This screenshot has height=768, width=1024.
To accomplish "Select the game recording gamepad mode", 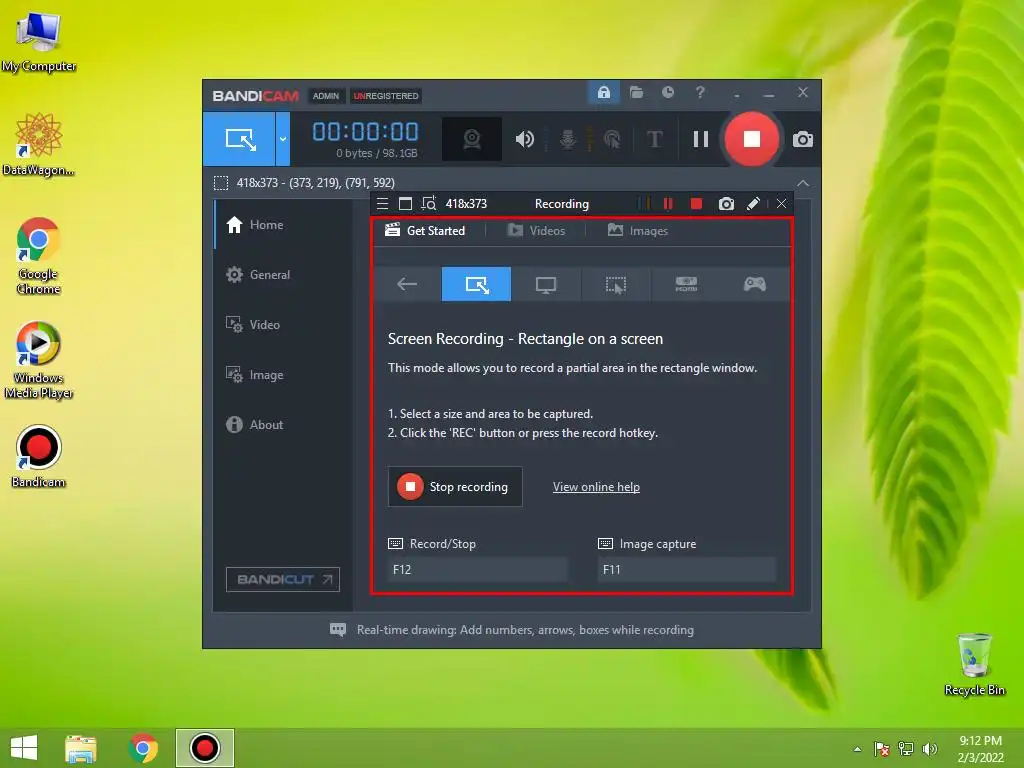I will click(755, 284).
